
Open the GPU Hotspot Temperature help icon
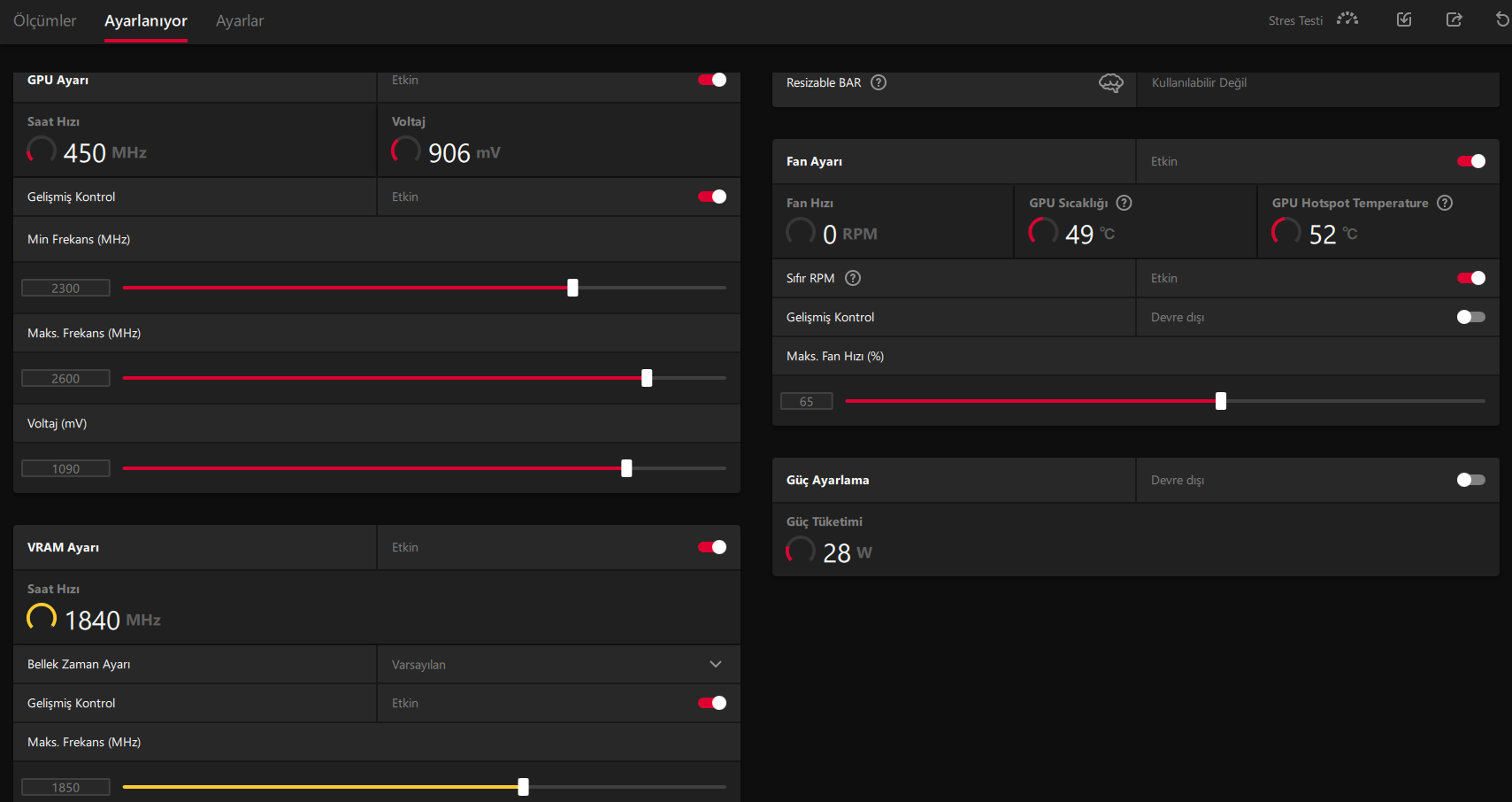1445,203
